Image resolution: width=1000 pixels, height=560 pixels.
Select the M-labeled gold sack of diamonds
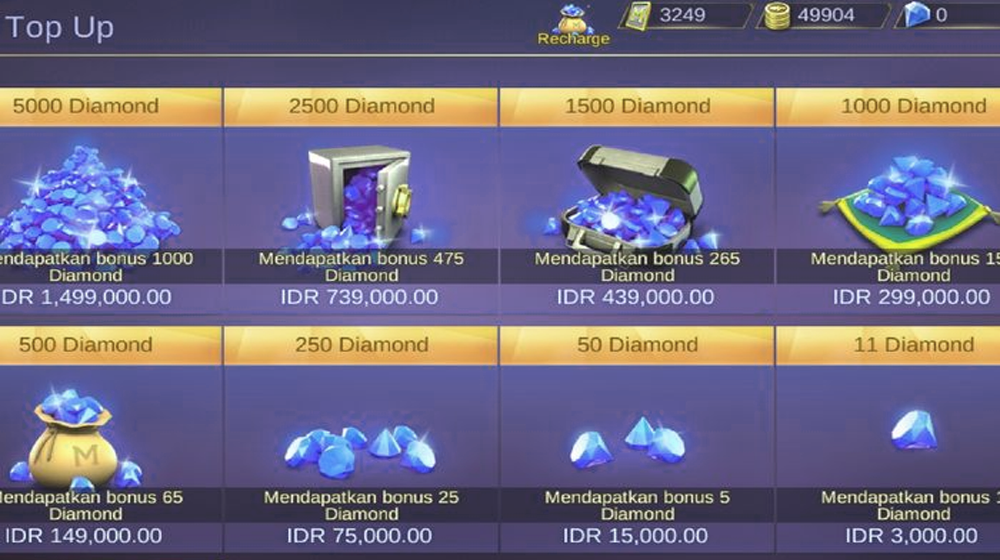click(x=80, y=438)
